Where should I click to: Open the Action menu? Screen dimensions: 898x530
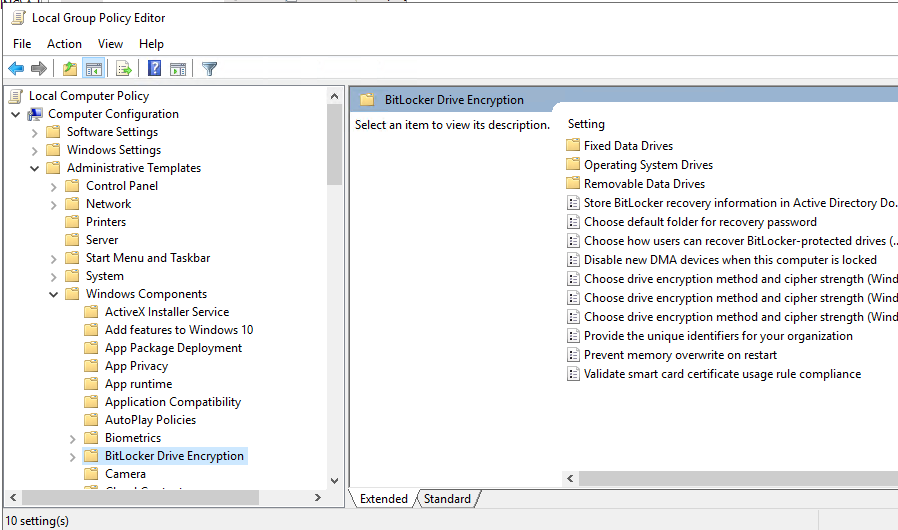coord(64,44)
